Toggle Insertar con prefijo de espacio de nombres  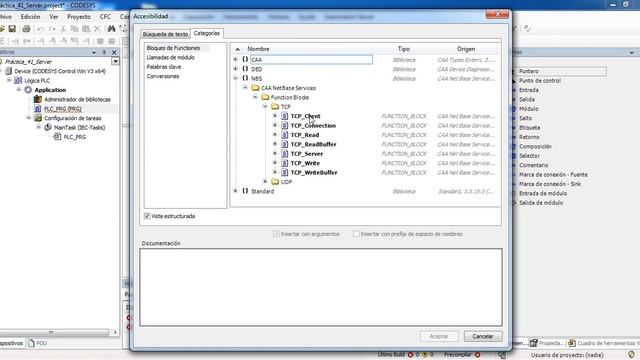coord(356,234)
